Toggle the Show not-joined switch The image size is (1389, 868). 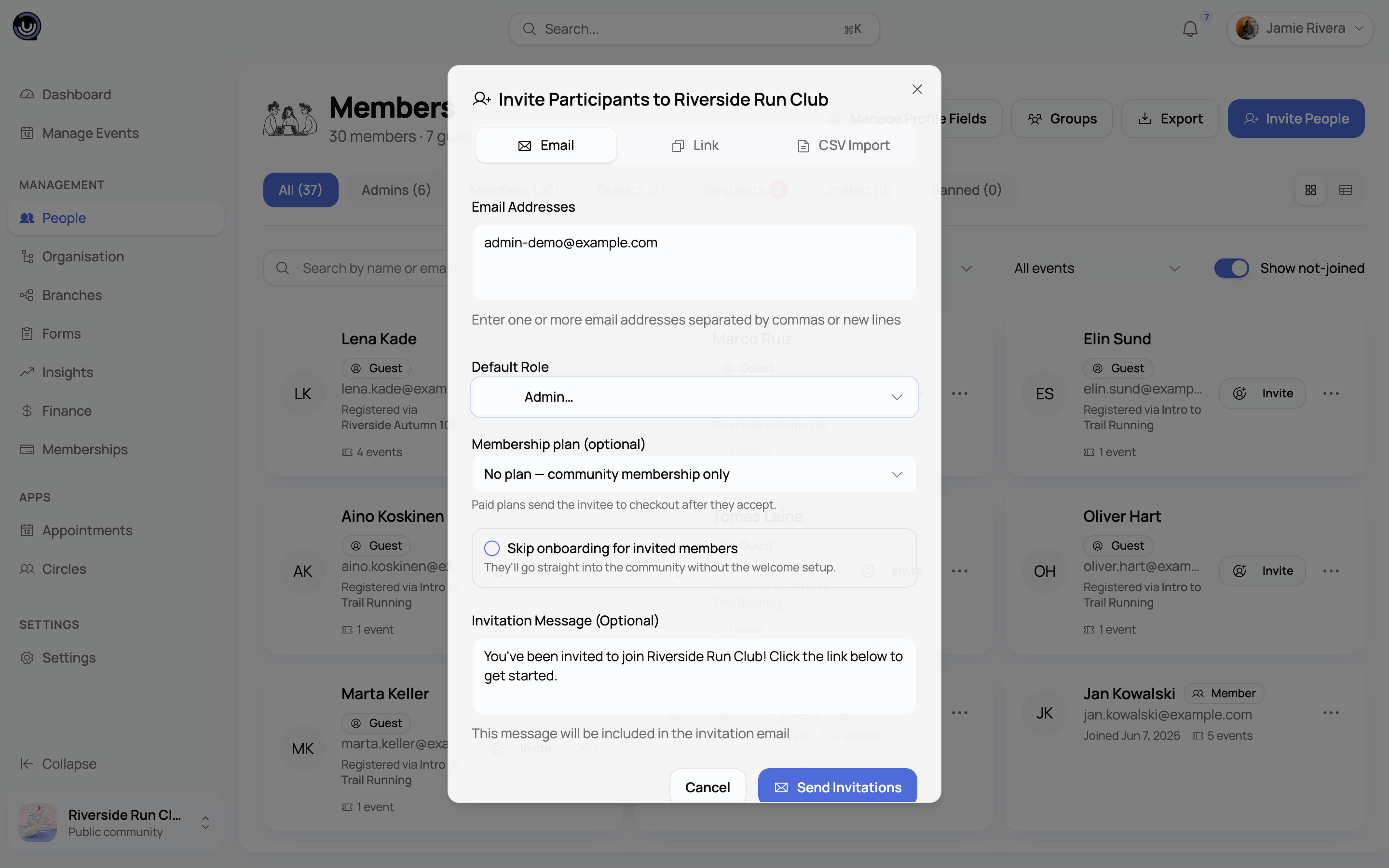1231,268
